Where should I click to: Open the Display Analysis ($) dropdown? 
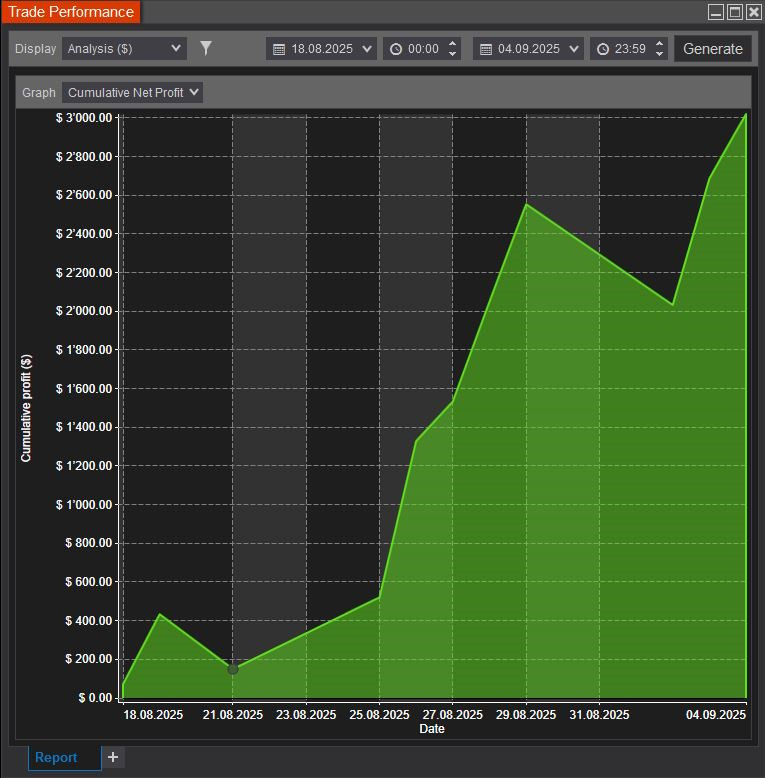[124, 49]
